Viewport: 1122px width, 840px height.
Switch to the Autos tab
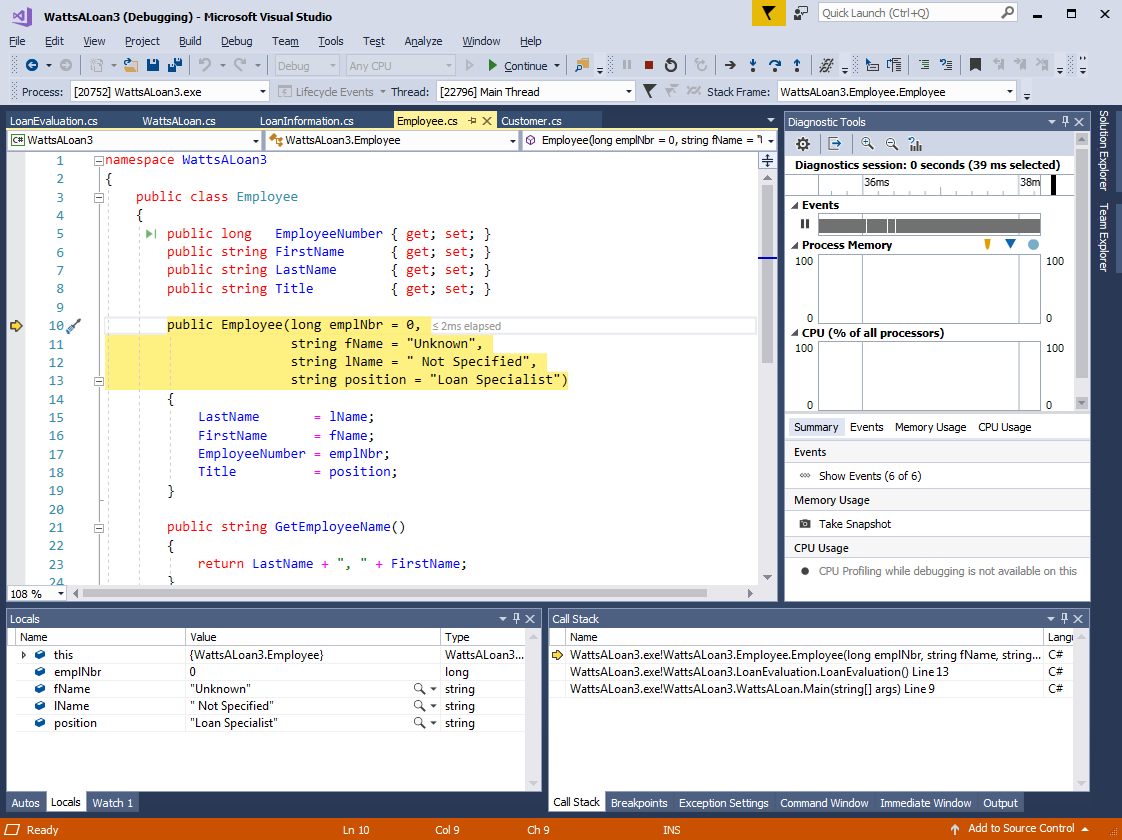[26, 803]
